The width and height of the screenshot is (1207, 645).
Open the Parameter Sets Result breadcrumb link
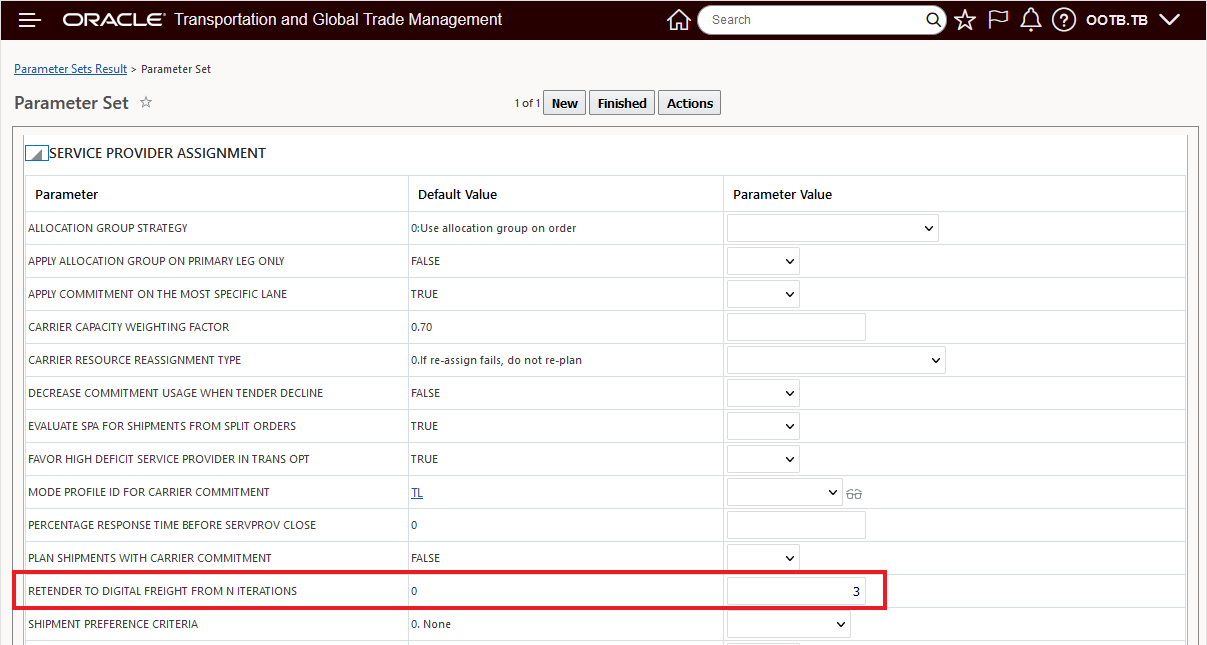pyautogui.click(x=70, y=69)
